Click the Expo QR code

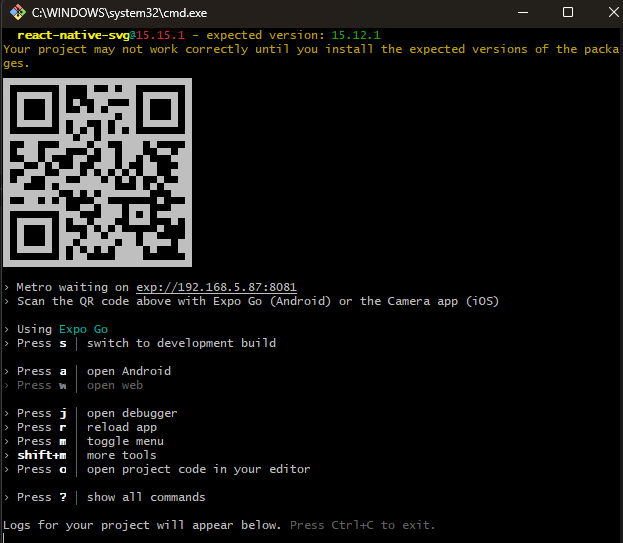pos(98,172)
